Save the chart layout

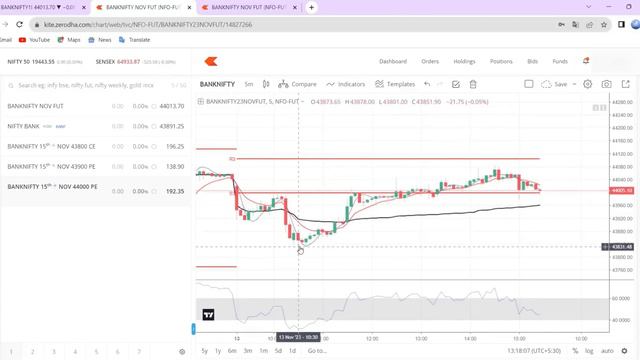554,84
